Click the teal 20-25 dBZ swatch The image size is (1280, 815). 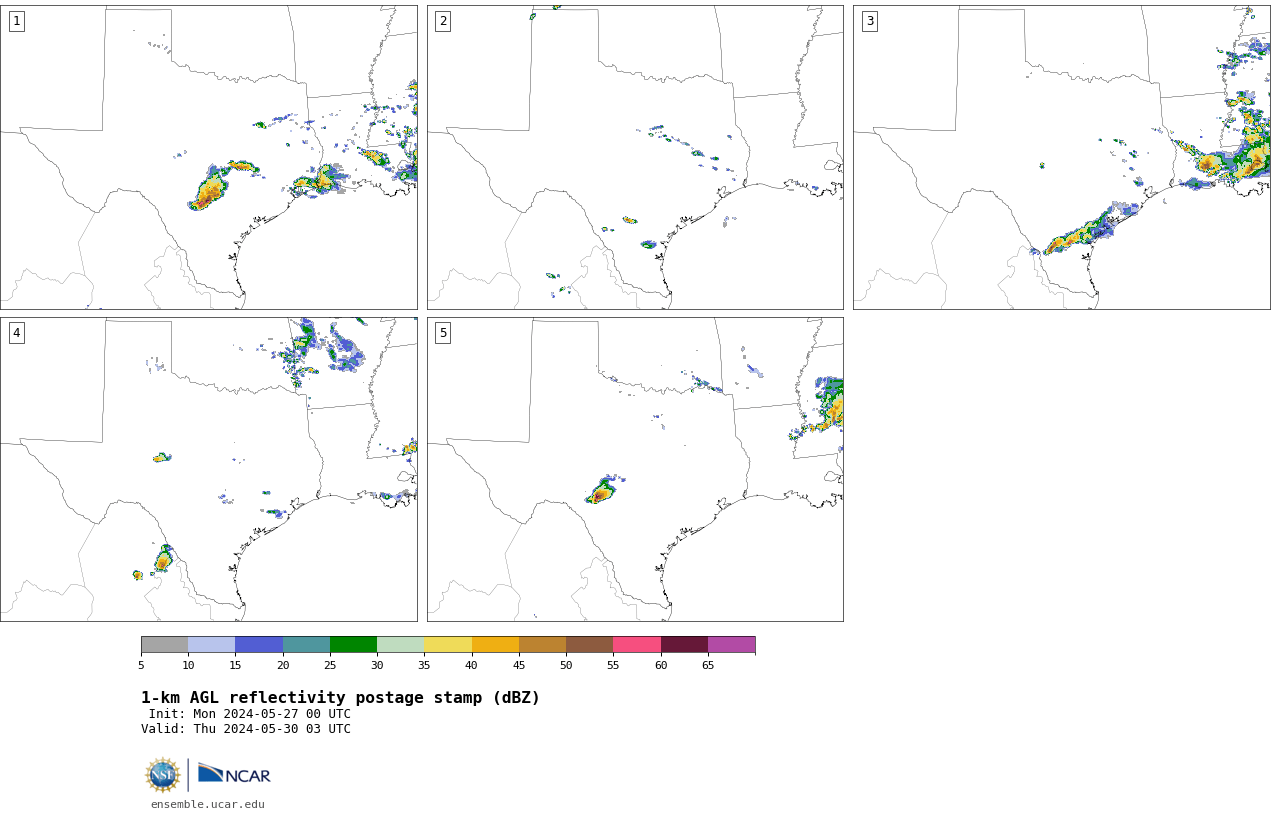(x=306, y=644)
